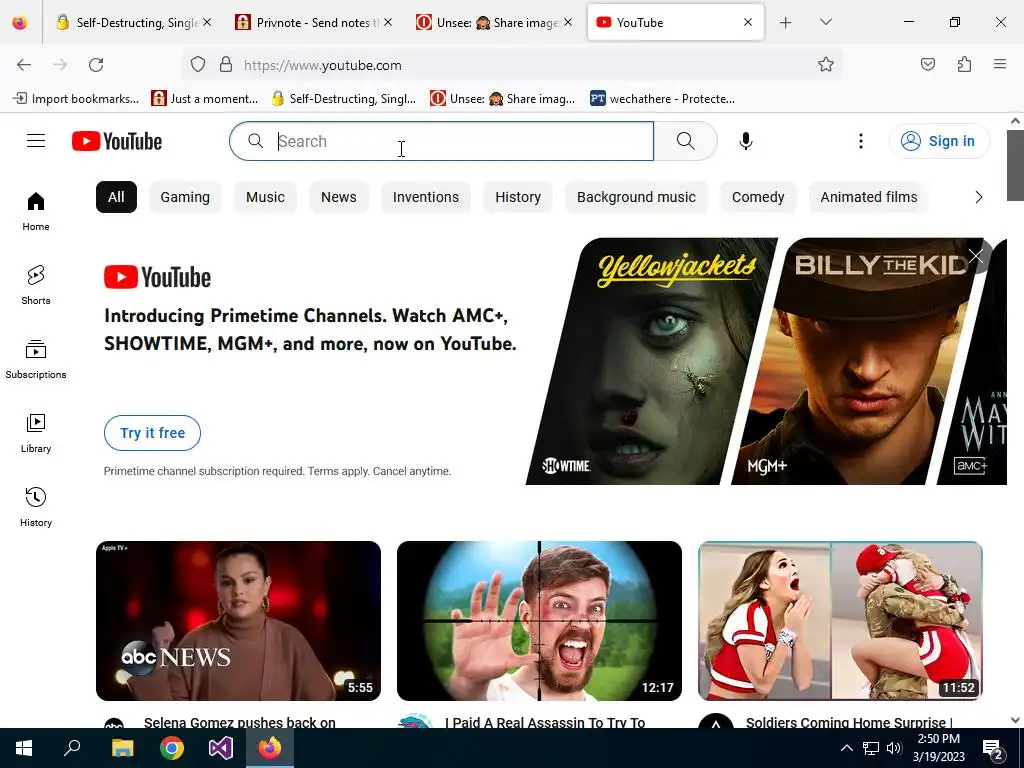Open the volume control in system tray

tap(894, 748)
